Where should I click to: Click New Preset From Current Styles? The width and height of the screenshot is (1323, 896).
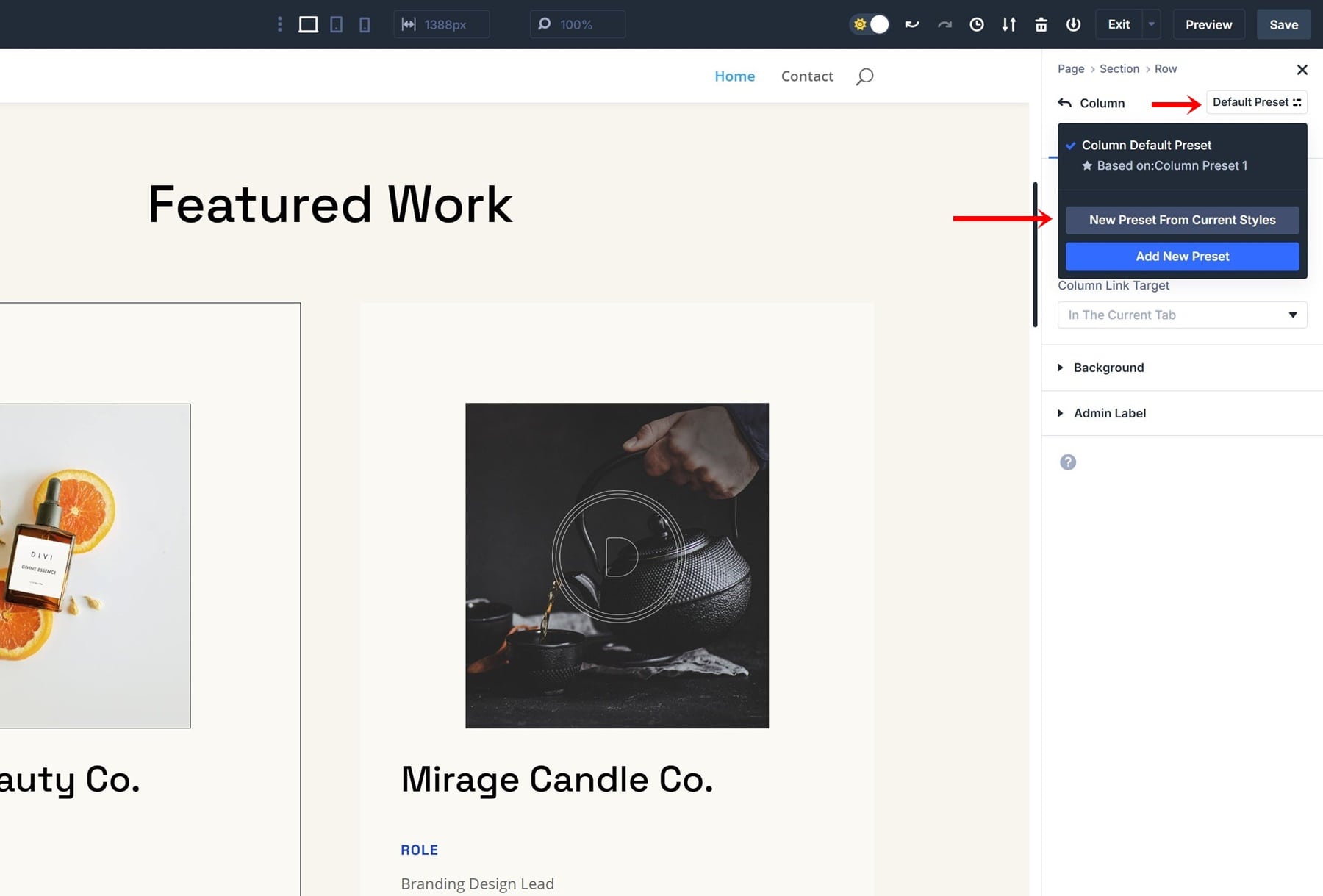(x=1182, y=220)
